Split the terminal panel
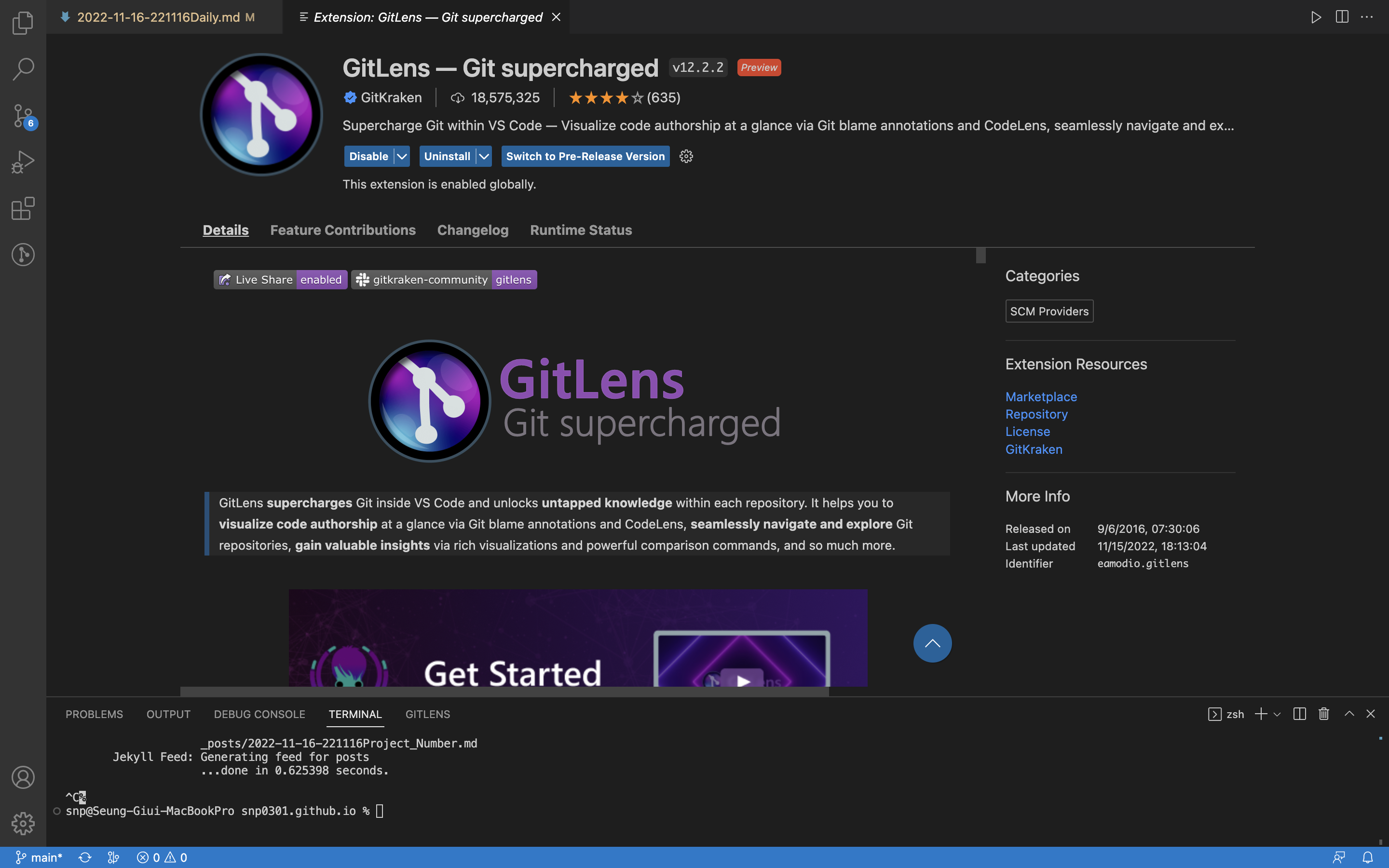 (x=1299, y=714)
